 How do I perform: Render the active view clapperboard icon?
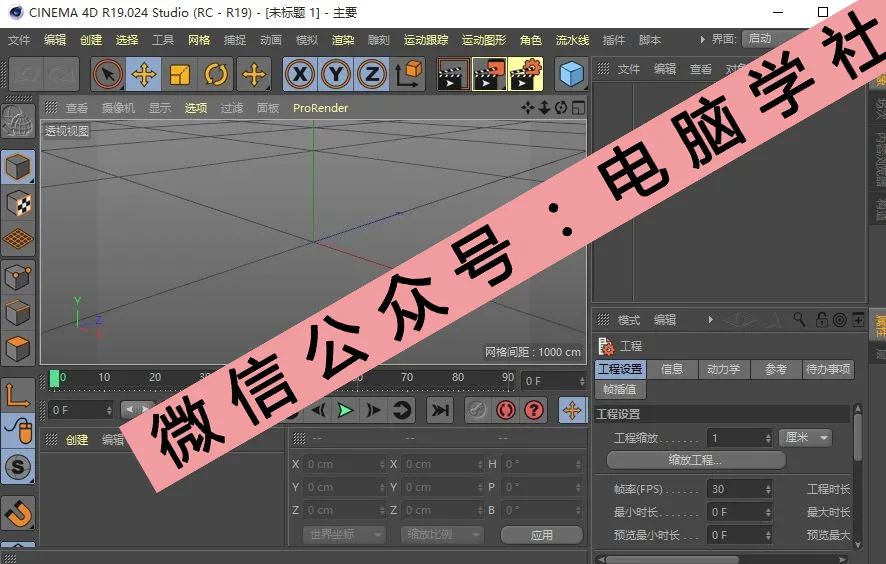453,74
